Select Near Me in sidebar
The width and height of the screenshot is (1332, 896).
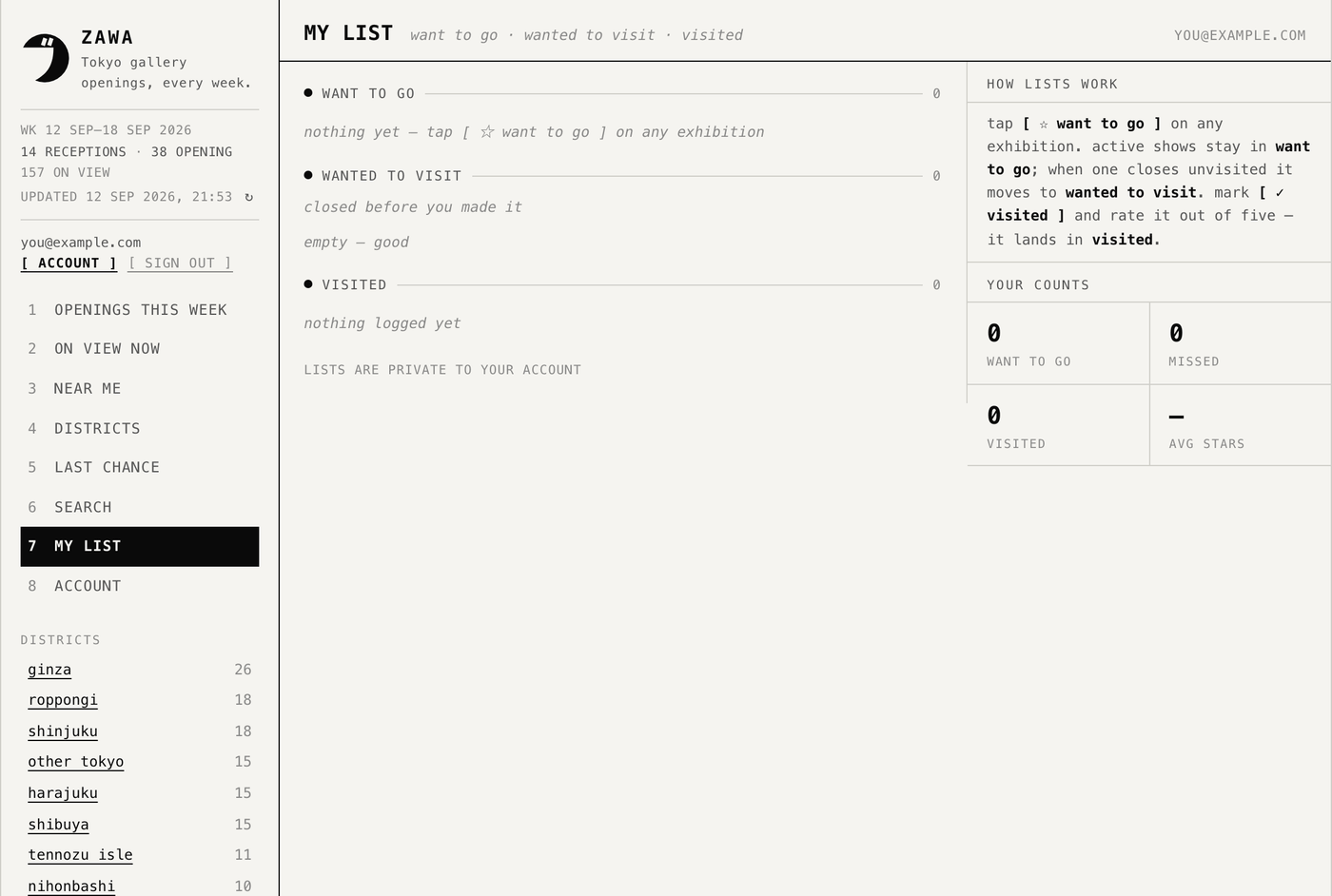coord(140,389)
